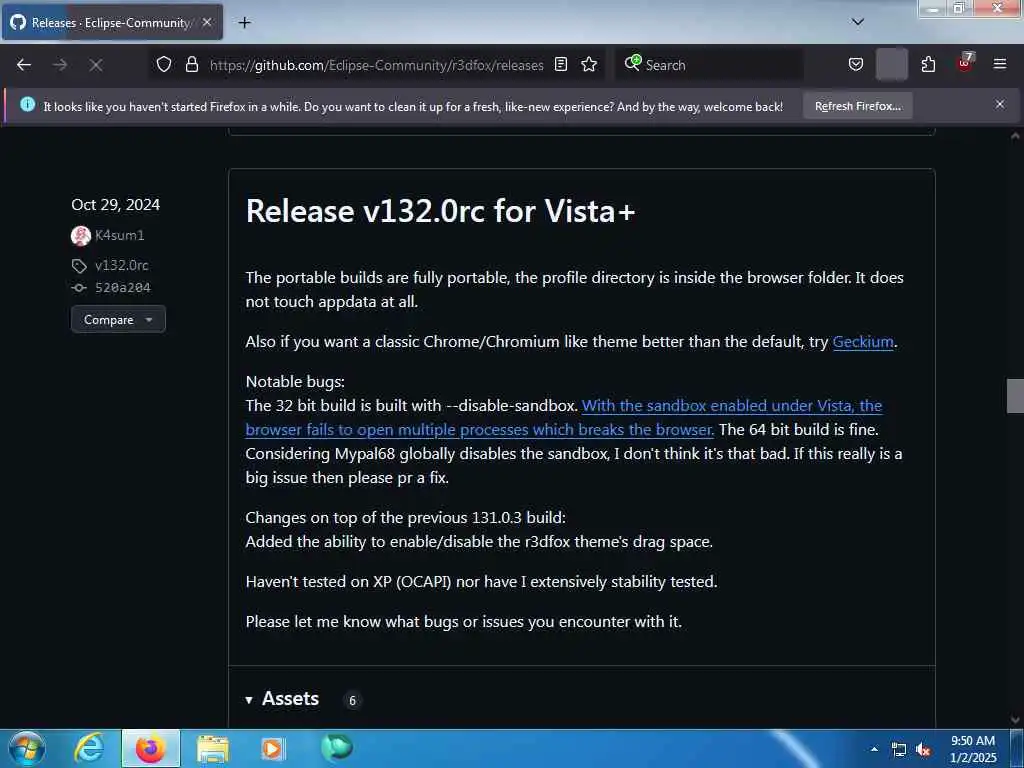Click the scrollbar down arrow
The height and width of the screenshot is (768, 1024).
pyautogui.click(x=1015, y=720)
